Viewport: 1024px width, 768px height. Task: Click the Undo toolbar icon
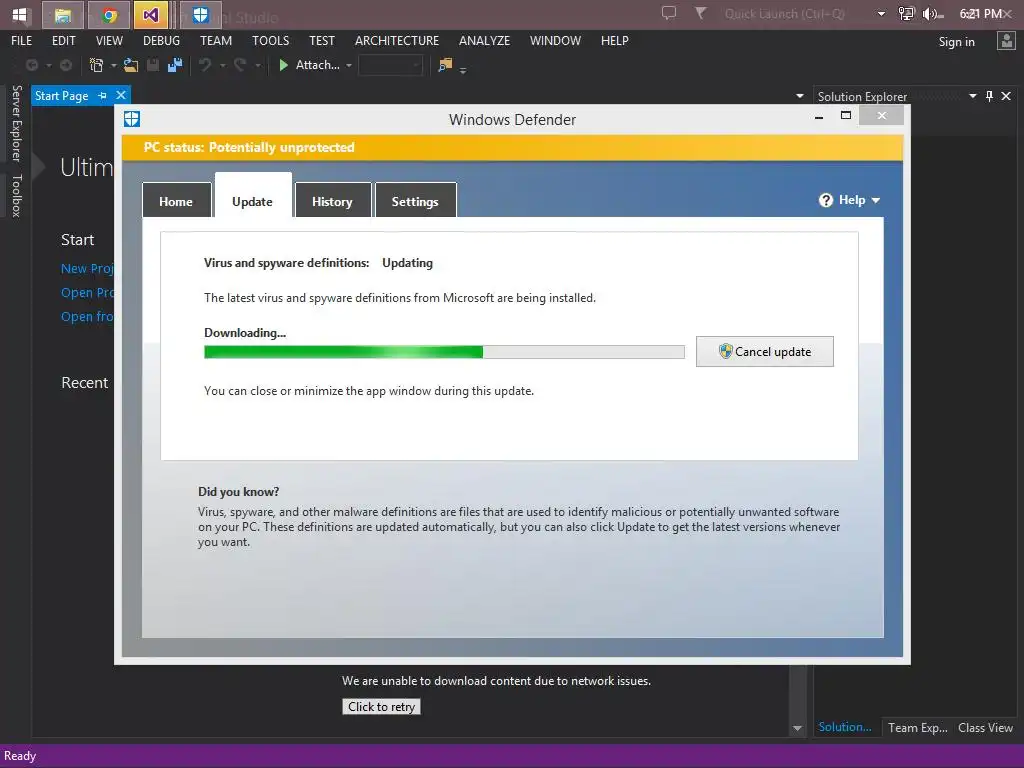[x=205, y=65]
